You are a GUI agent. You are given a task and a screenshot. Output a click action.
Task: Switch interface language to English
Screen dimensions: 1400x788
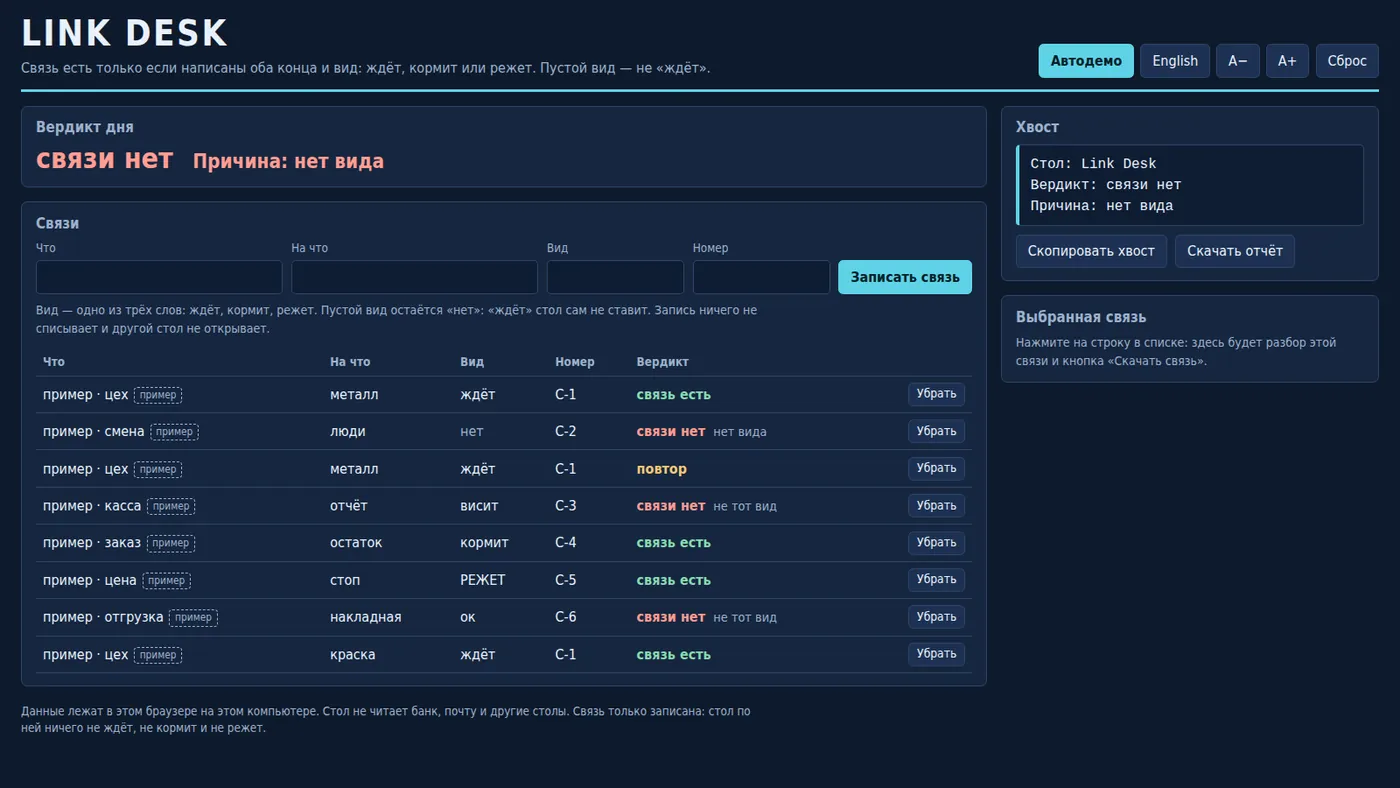pos(1175,61)
